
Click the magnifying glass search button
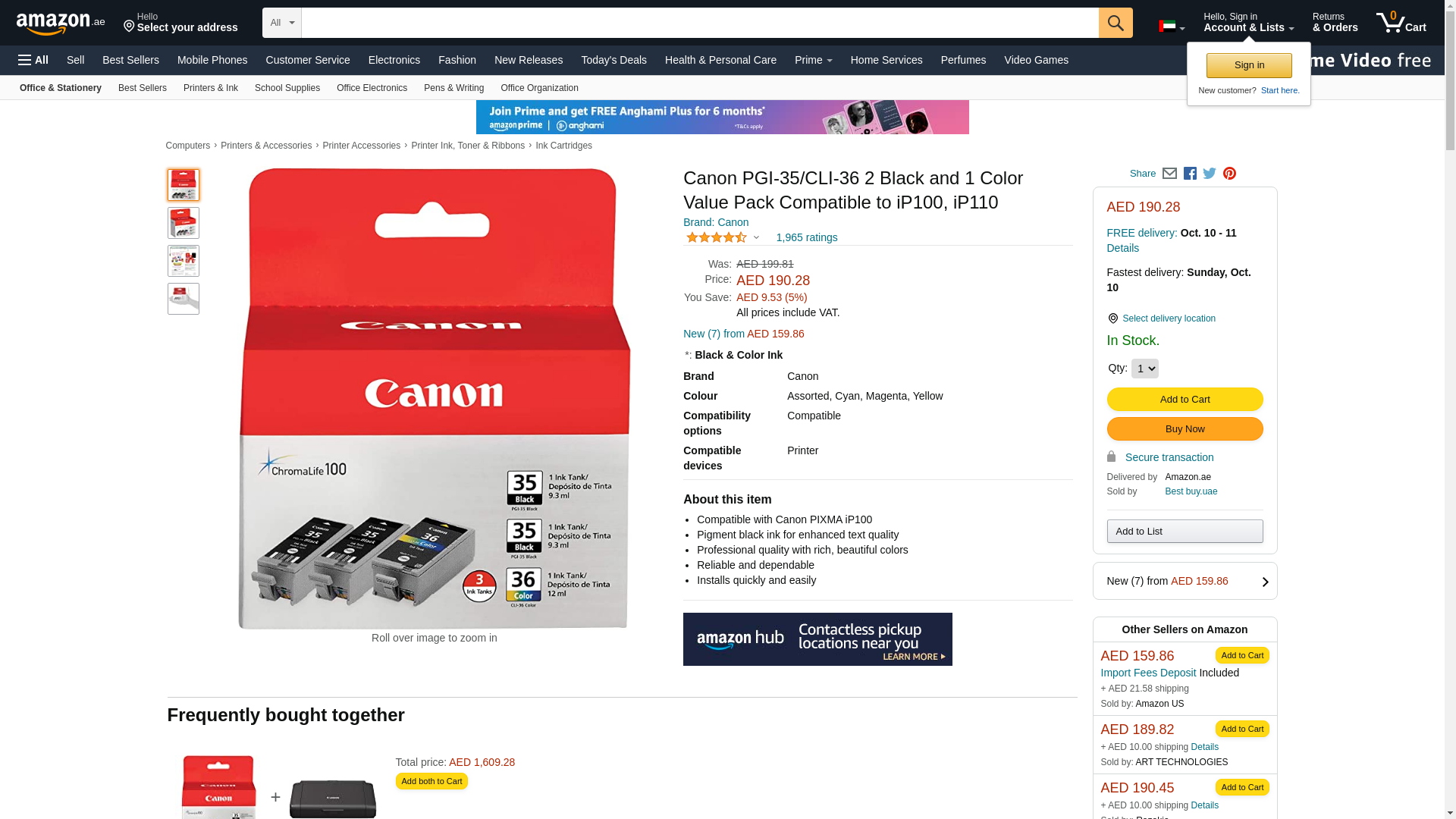pyautogui.click(x=1115, y=23)
